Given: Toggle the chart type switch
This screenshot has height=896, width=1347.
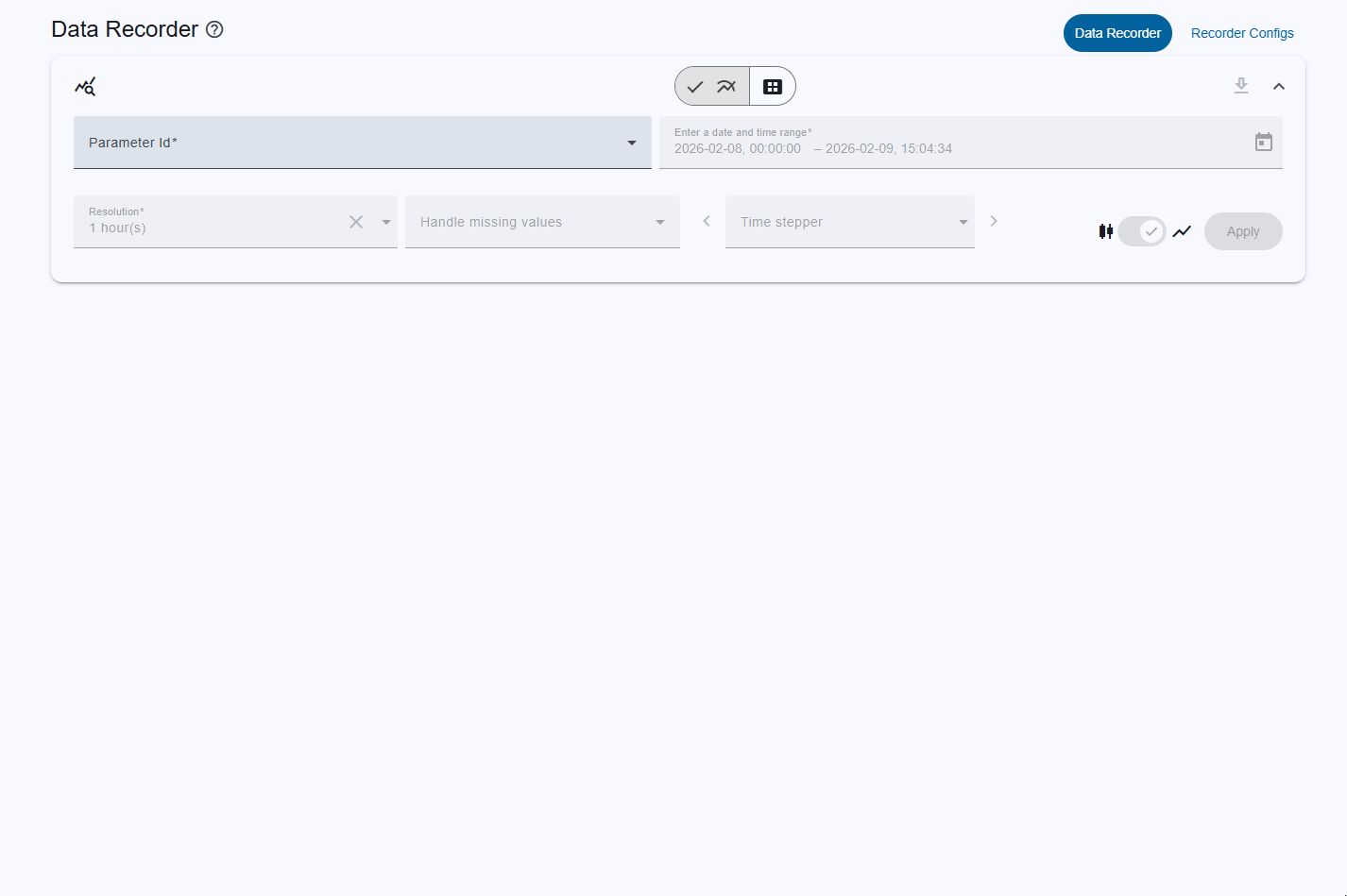Looking at the screenshot, I should click(x=1142, y=230).
